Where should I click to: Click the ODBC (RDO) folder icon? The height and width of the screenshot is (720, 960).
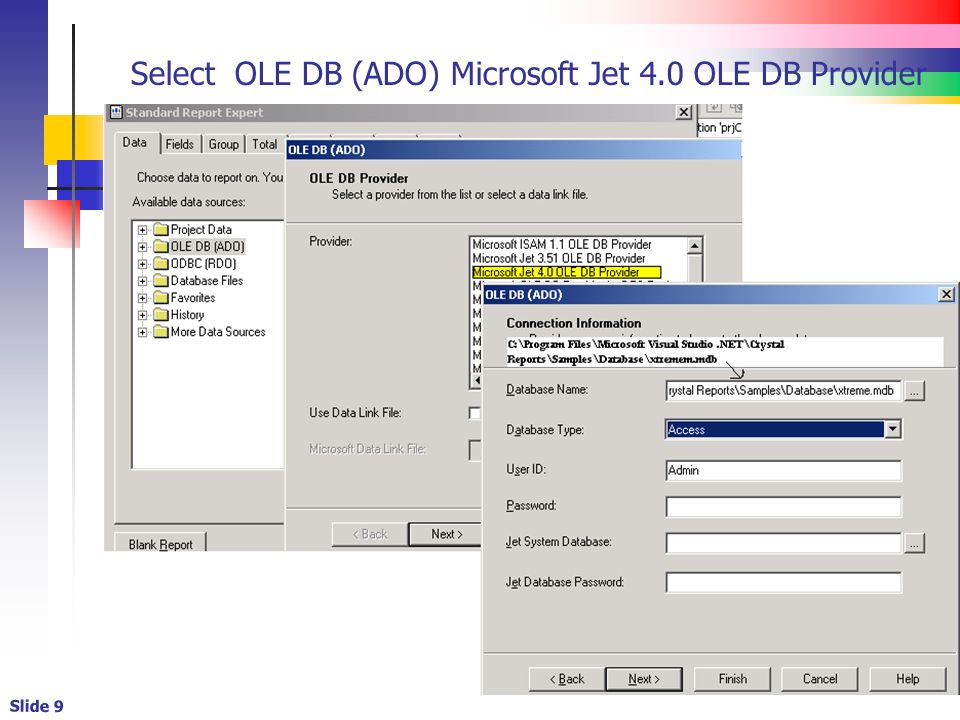point(160,264)
